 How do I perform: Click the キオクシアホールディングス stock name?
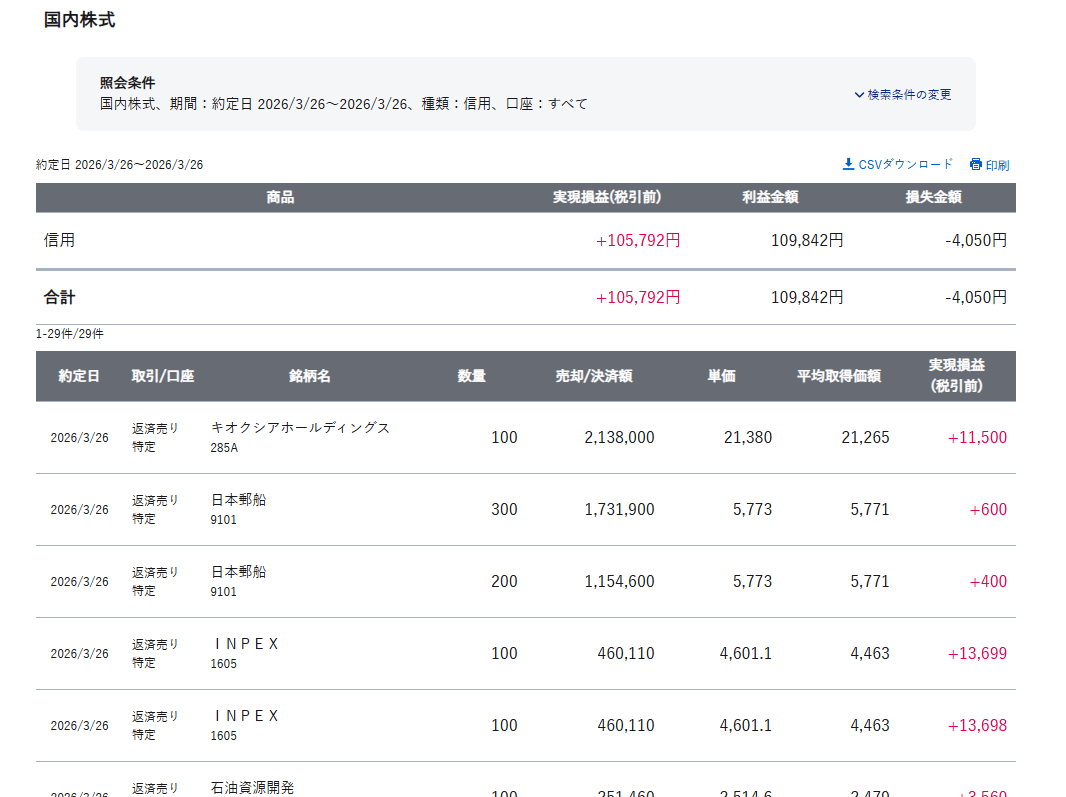pos(300,428)
